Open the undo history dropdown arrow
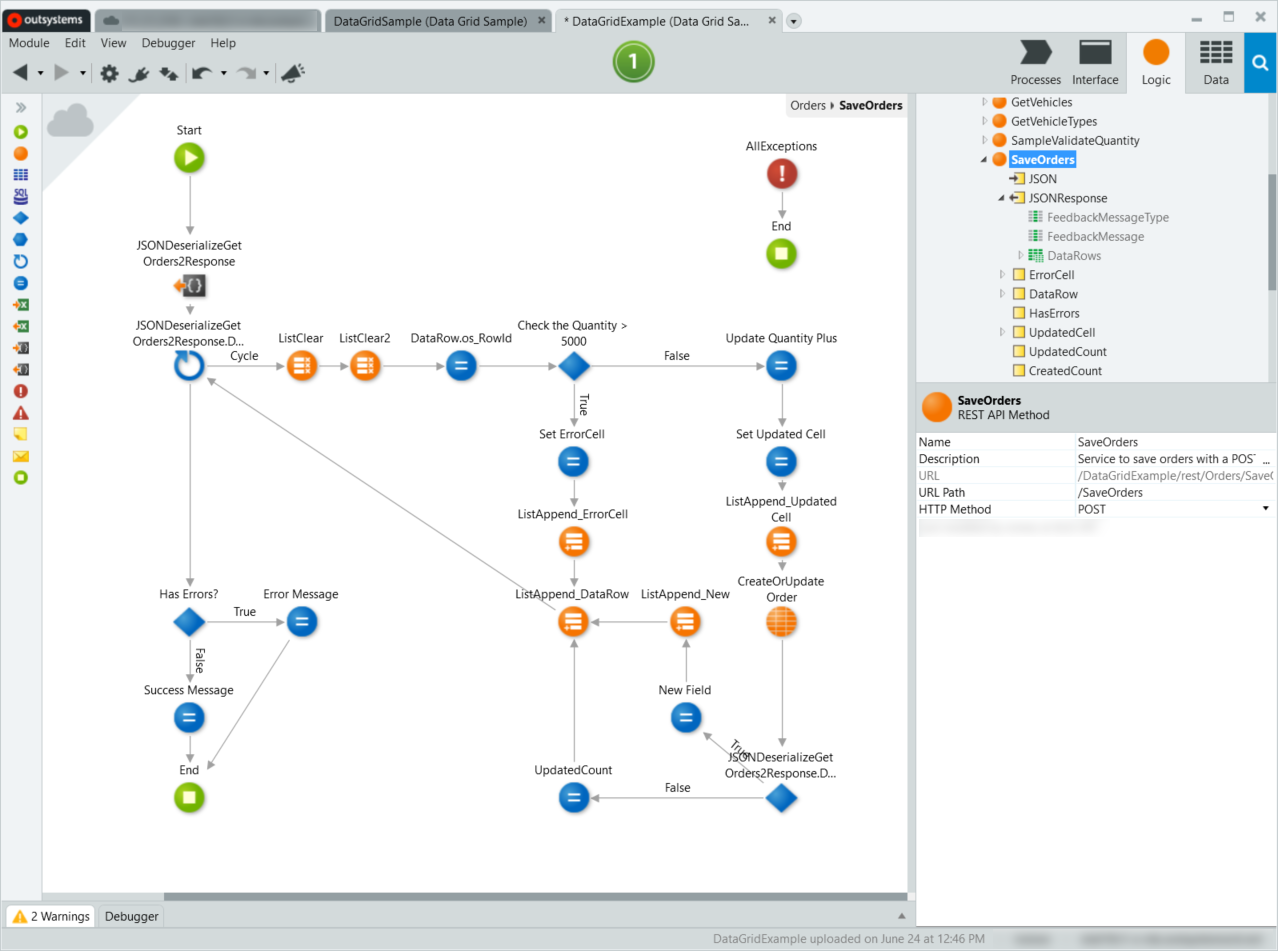Screen dimensions: 1278x951 [x=223, y=72]
